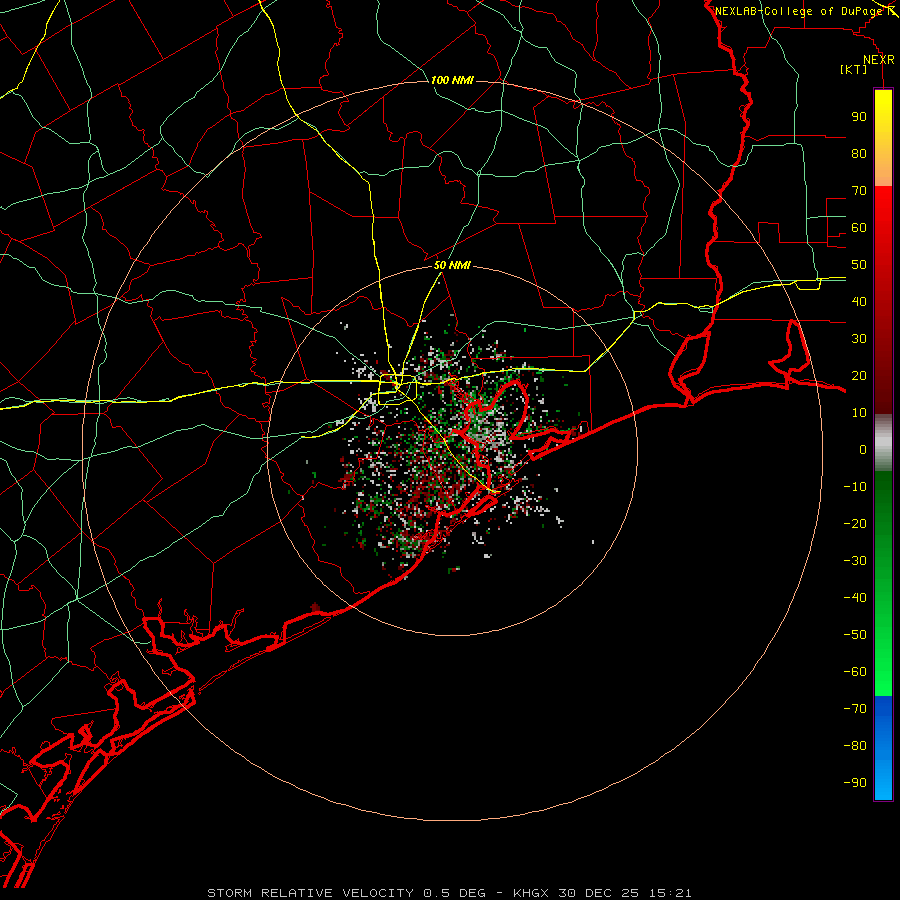Viewport: 900px width, 900px height.
Task: Select the -80 knot scale label
Action: [855, 746]
